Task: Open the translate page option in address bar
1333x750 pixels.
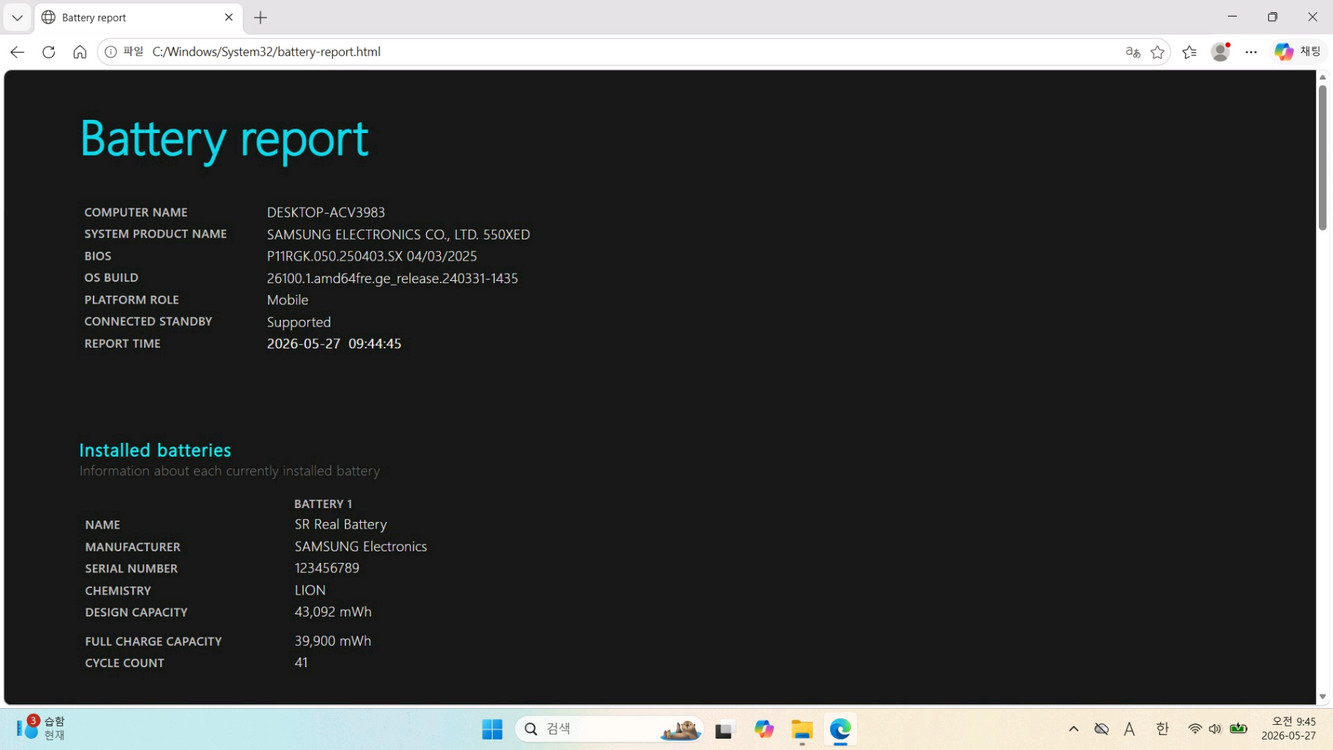Action: tap(1133, 52)
